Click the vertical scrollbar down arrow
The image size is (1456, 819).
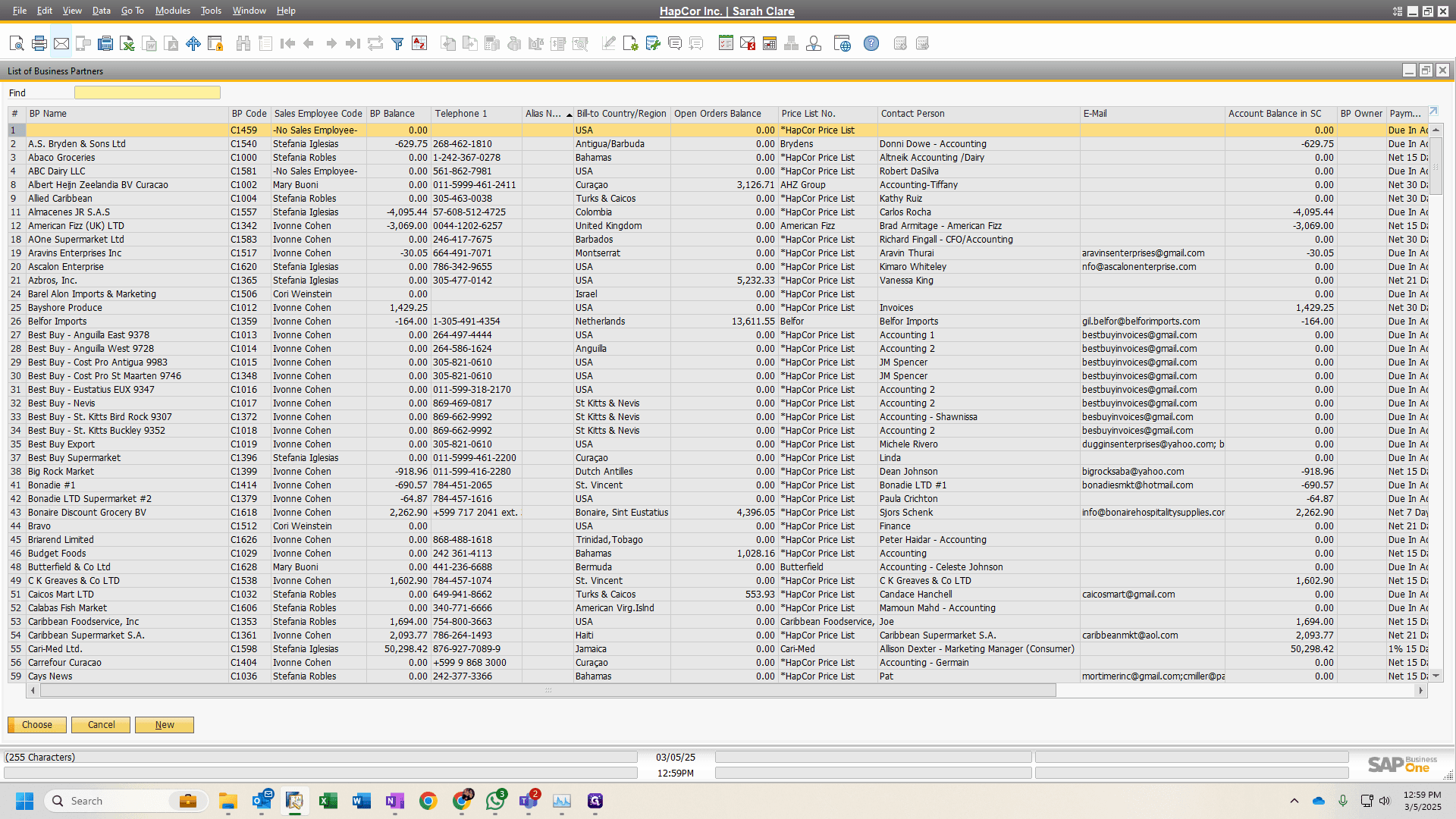click(1436, 676)
